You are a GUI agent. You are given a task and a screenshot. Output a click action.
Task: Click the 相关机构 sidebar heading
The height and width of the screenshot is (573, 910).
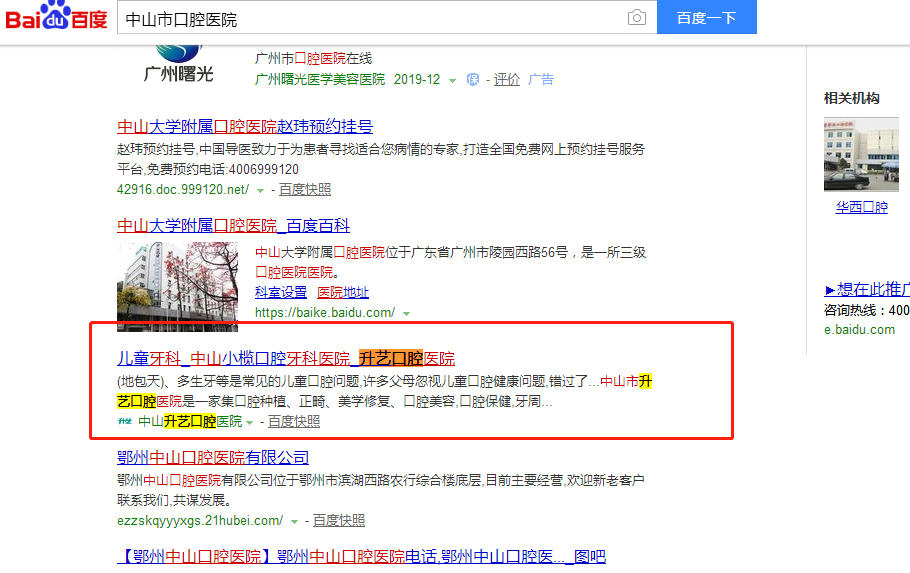click(x=851, y=98)
